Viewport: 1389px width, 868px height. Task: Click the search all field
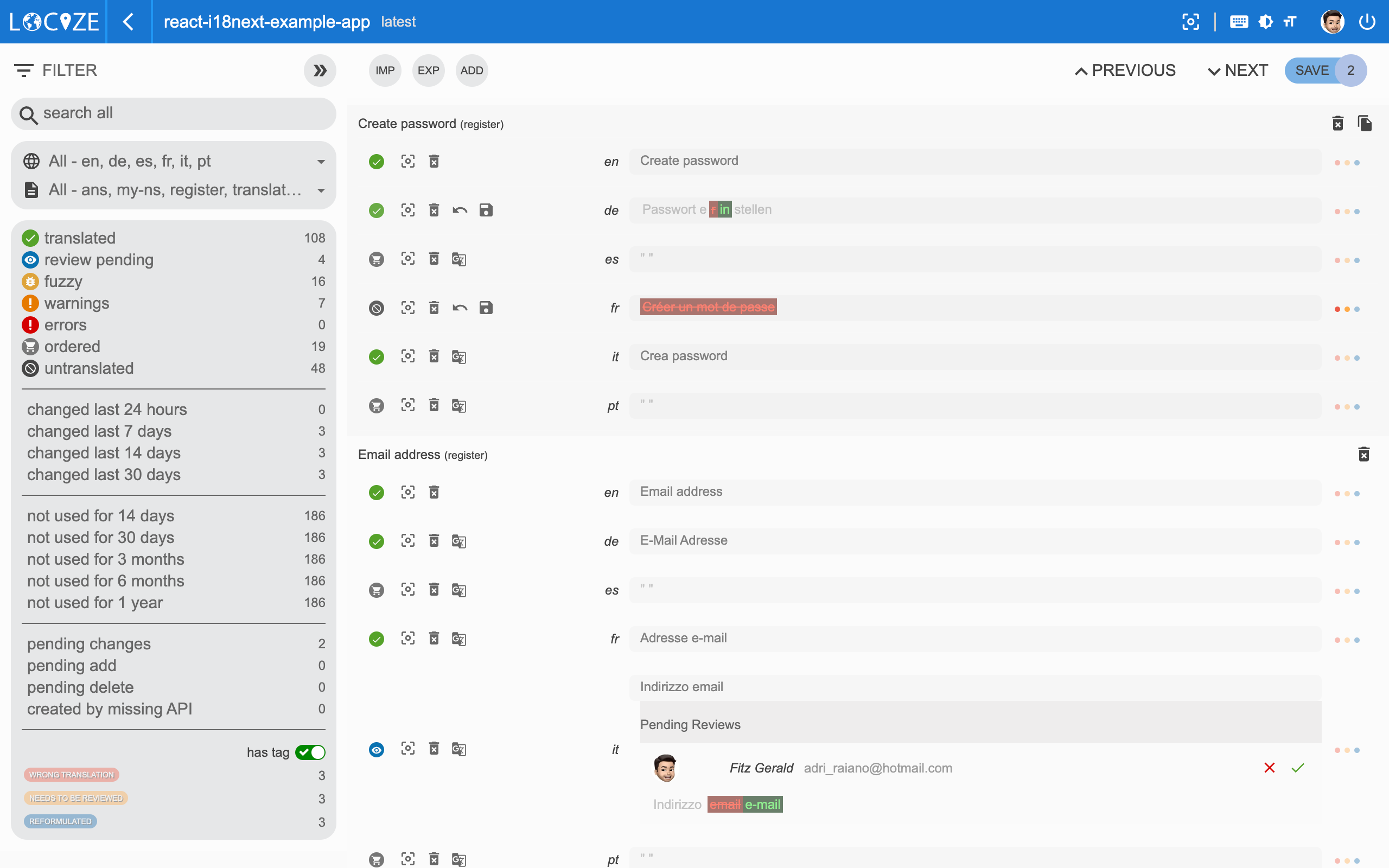pyautogui.click(x=173, y=114)
